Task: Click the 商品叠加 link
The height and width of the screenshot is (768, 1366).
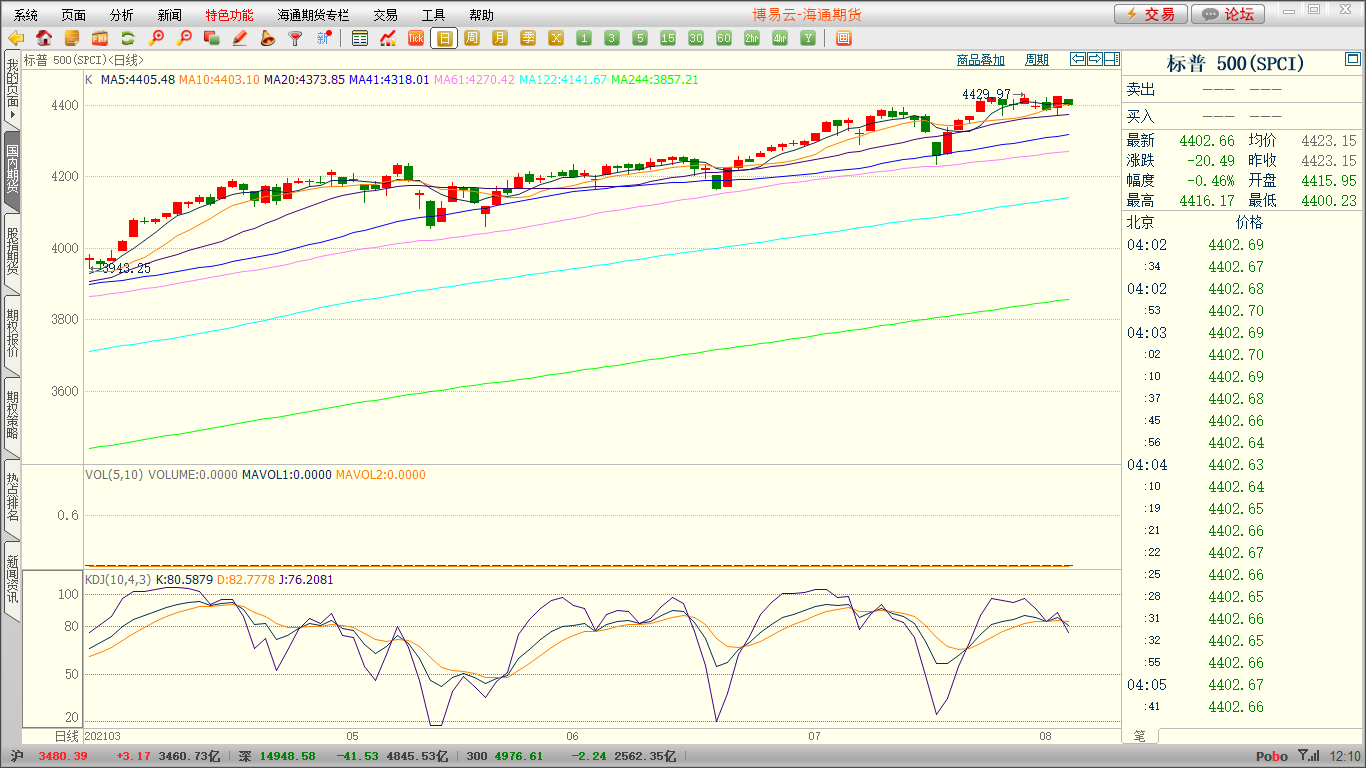Action: click(x=980, y=60)
